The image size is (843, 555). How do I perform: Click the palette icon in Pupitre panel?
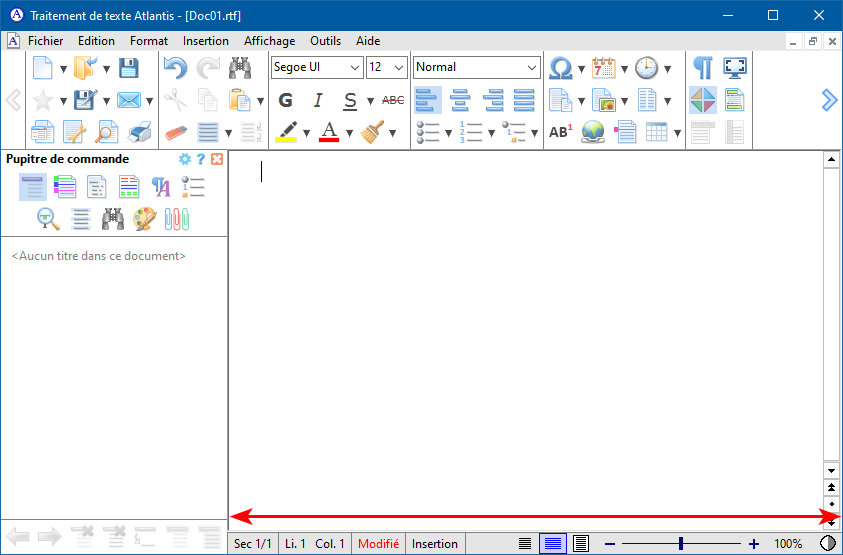(145, 219)
